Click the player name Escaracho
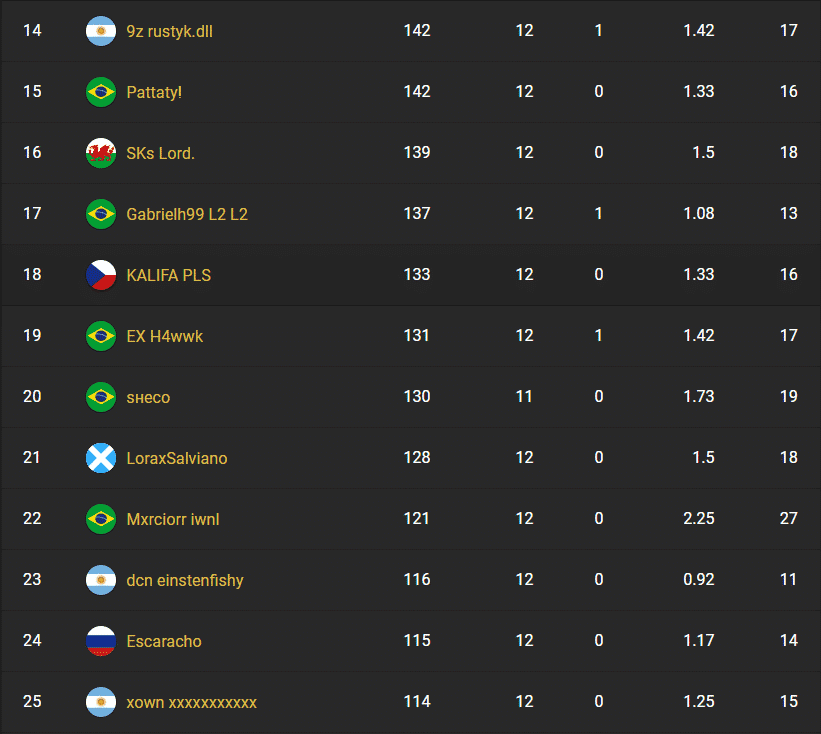Screen dimensions: 821x734 (x=163, y=641)
